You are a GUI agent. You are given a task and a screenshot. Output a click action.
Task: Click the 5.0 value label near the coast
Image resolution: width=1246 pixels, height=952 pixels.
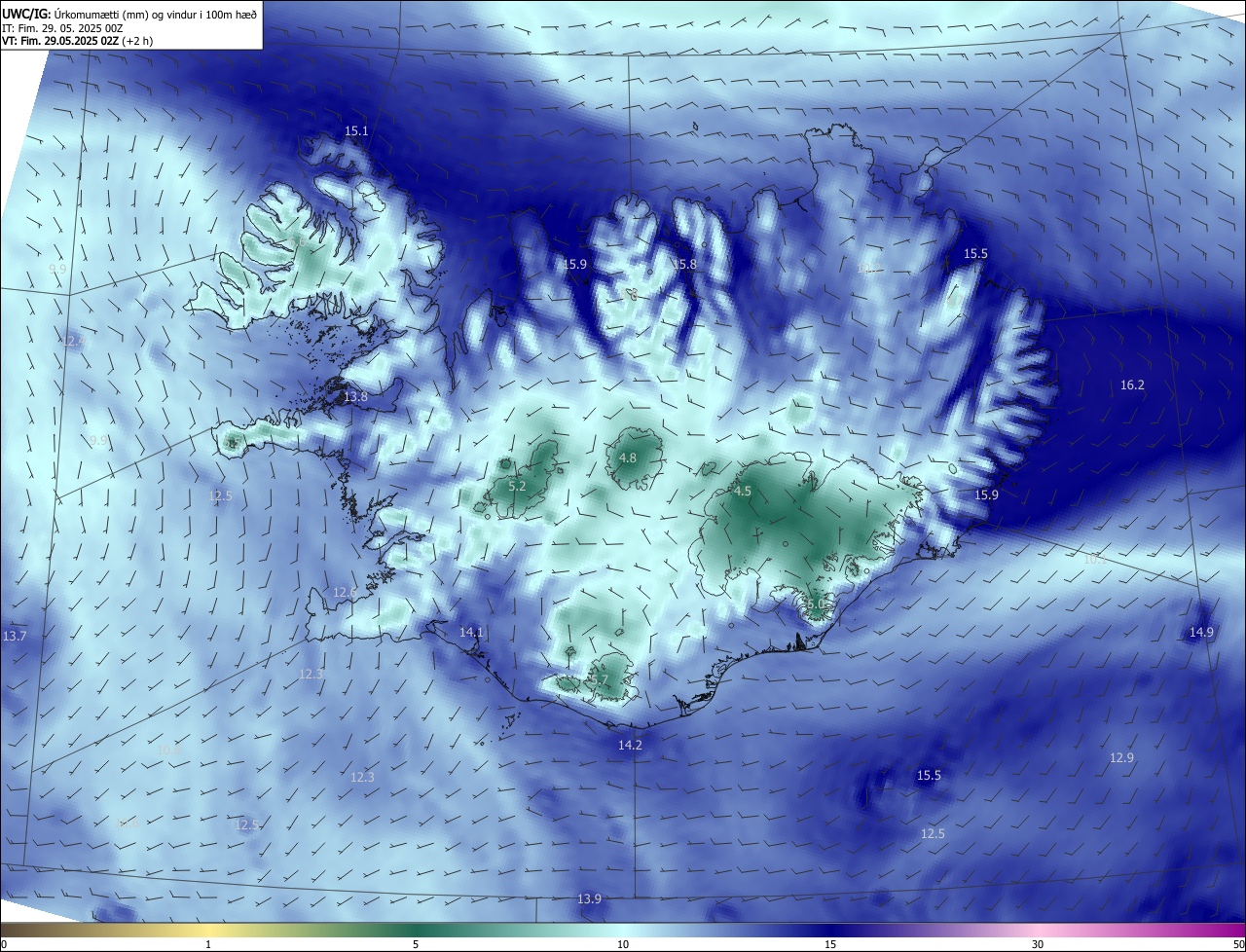click(x=816, y=604)
